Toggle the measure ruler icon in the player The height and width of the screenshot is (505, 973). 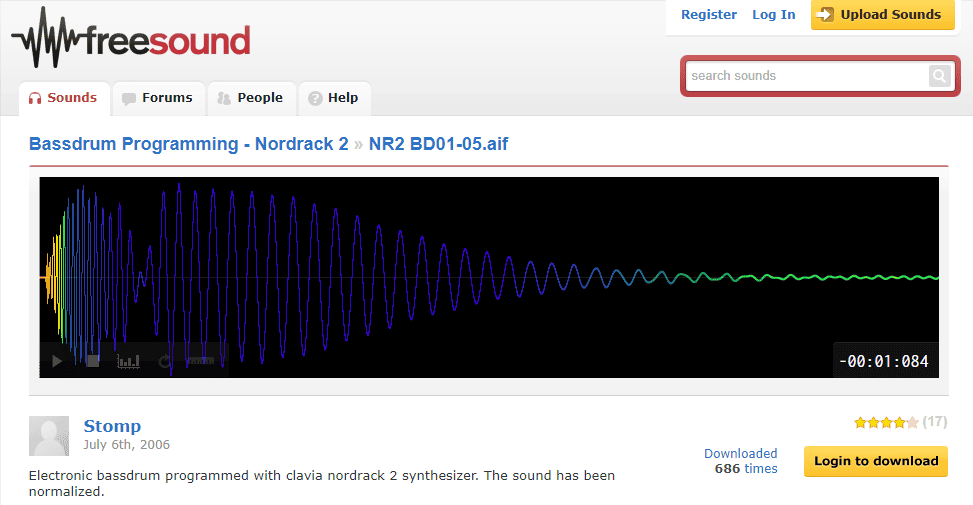(200, 361)
